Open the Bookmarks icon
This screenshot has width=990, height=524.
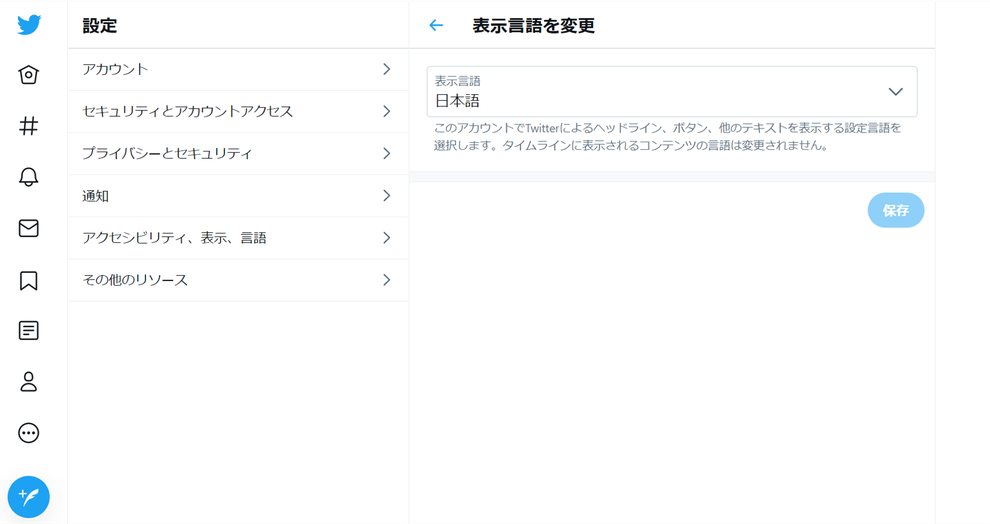pyautogui.click(x=28, y=280)
